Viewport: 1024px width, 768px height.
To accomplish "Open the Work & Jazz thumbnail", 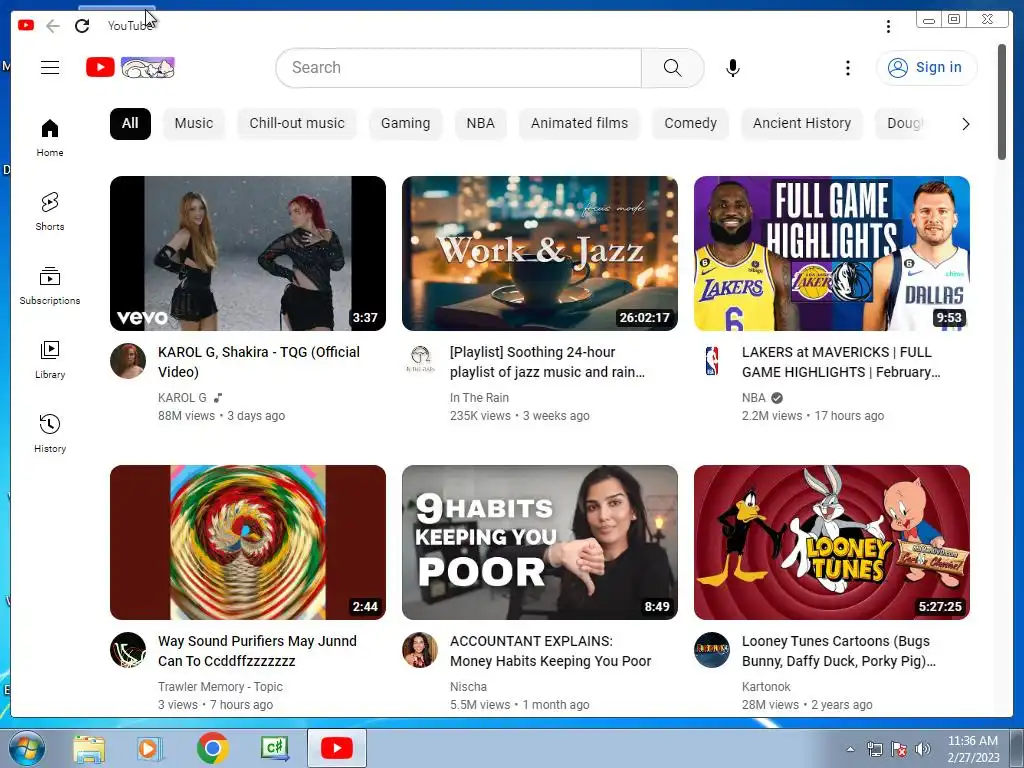I will click(x=540, y=253).
